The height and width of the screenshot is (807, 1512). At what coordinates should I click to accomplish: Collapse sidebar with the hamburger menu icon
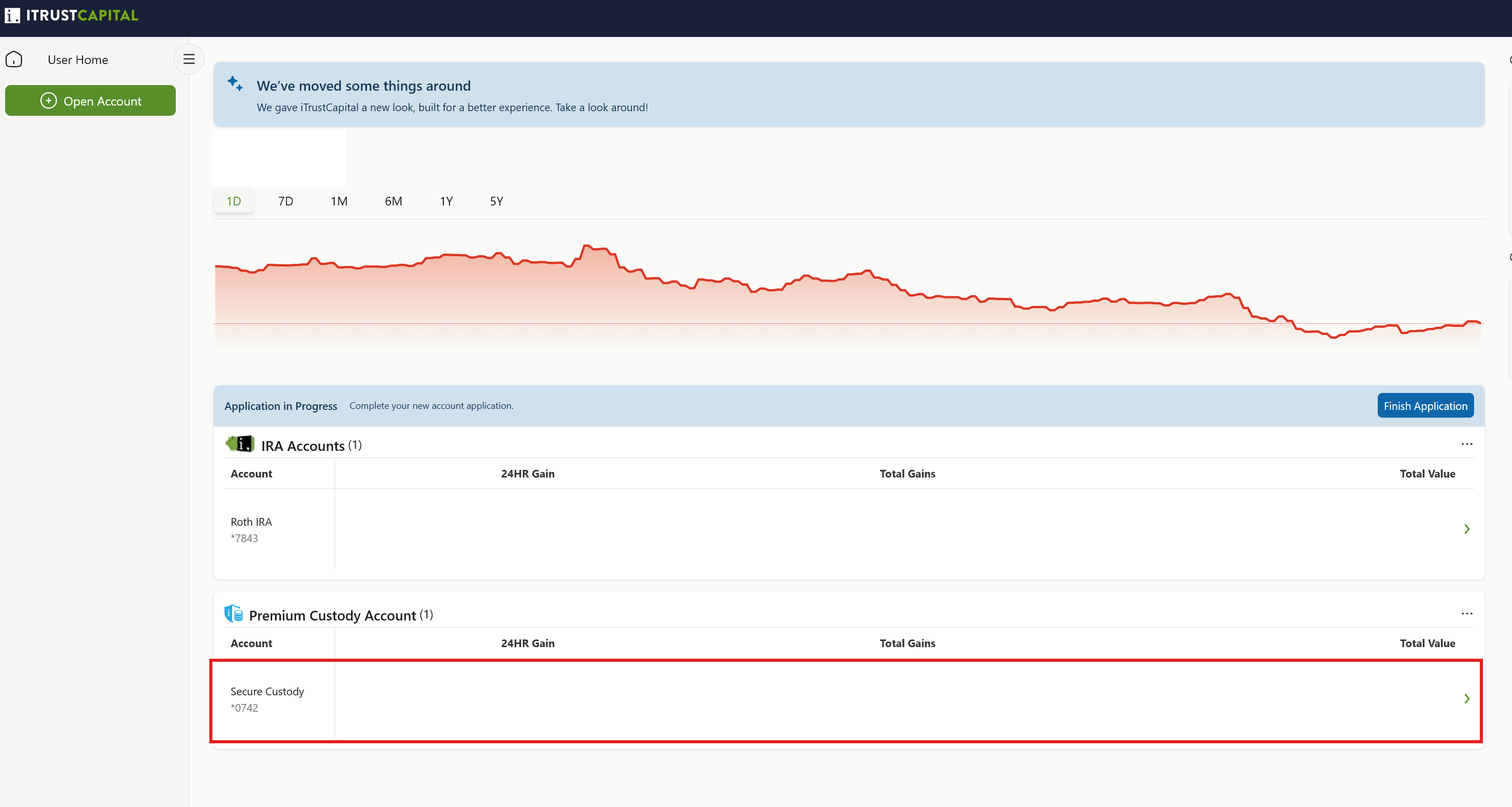click(189, 59)
